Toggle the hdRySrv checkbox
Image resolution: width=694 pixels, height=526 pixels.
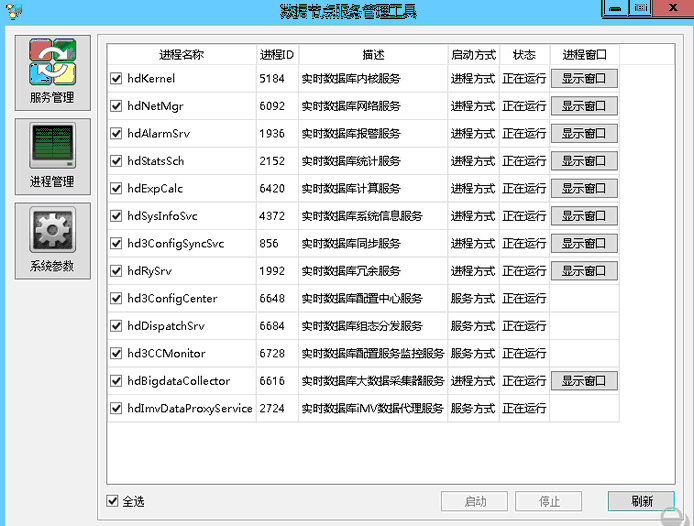pyautogui.click(x=116, y=271)
